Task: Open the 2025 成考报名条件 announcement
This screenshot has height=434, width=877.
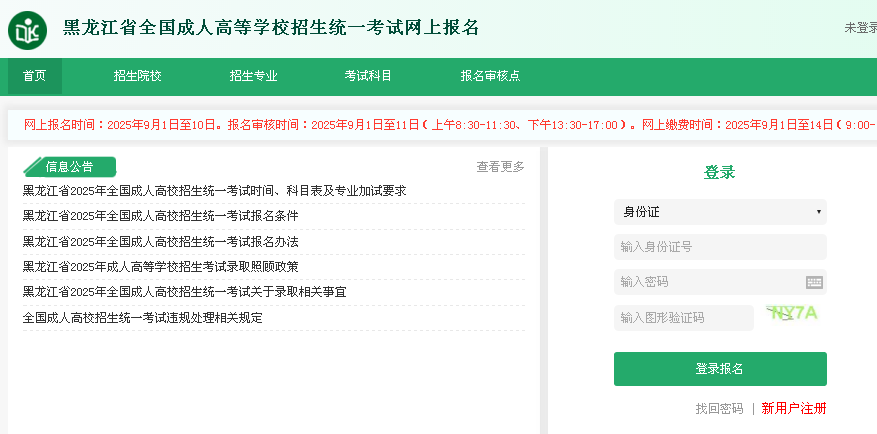Action: point(161,216)
